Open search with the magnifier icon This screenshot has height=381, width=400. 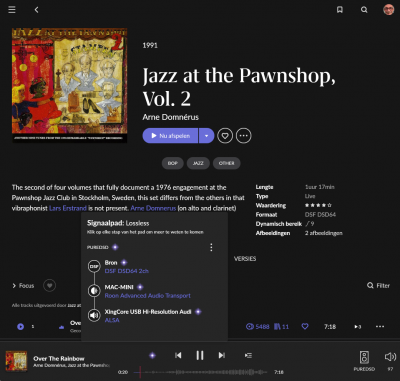(364, 10)
